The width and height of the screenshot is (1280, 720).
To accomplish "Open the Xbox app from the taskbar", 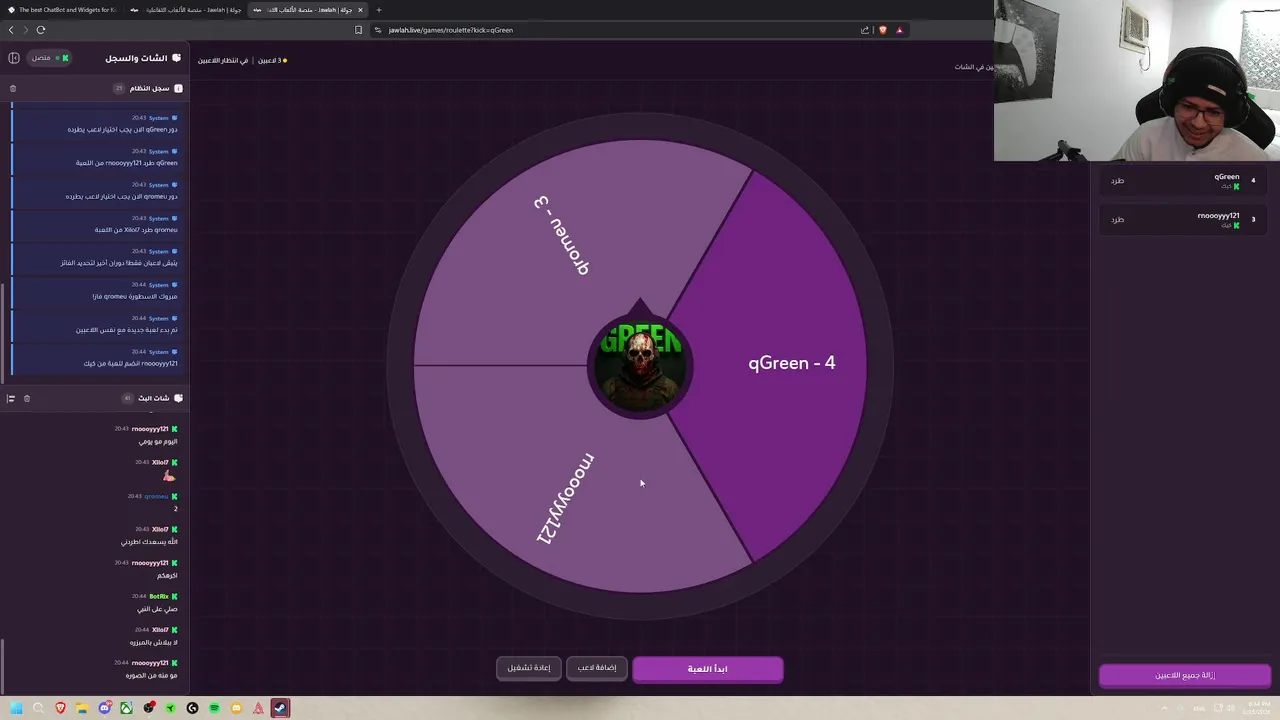I will coord(126,708).
